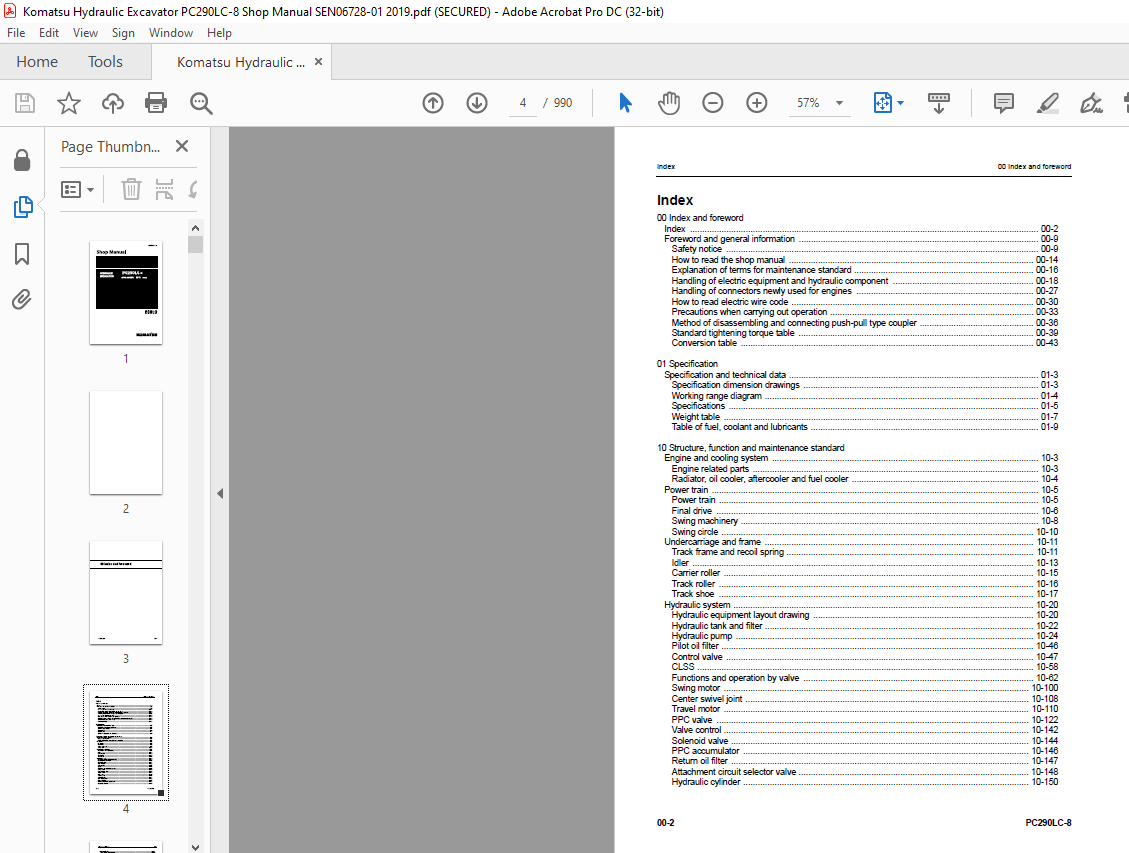Viewport: 1129px width, 853px height.
Task: Add document to starred with star icon
Action: pos(68,103)
